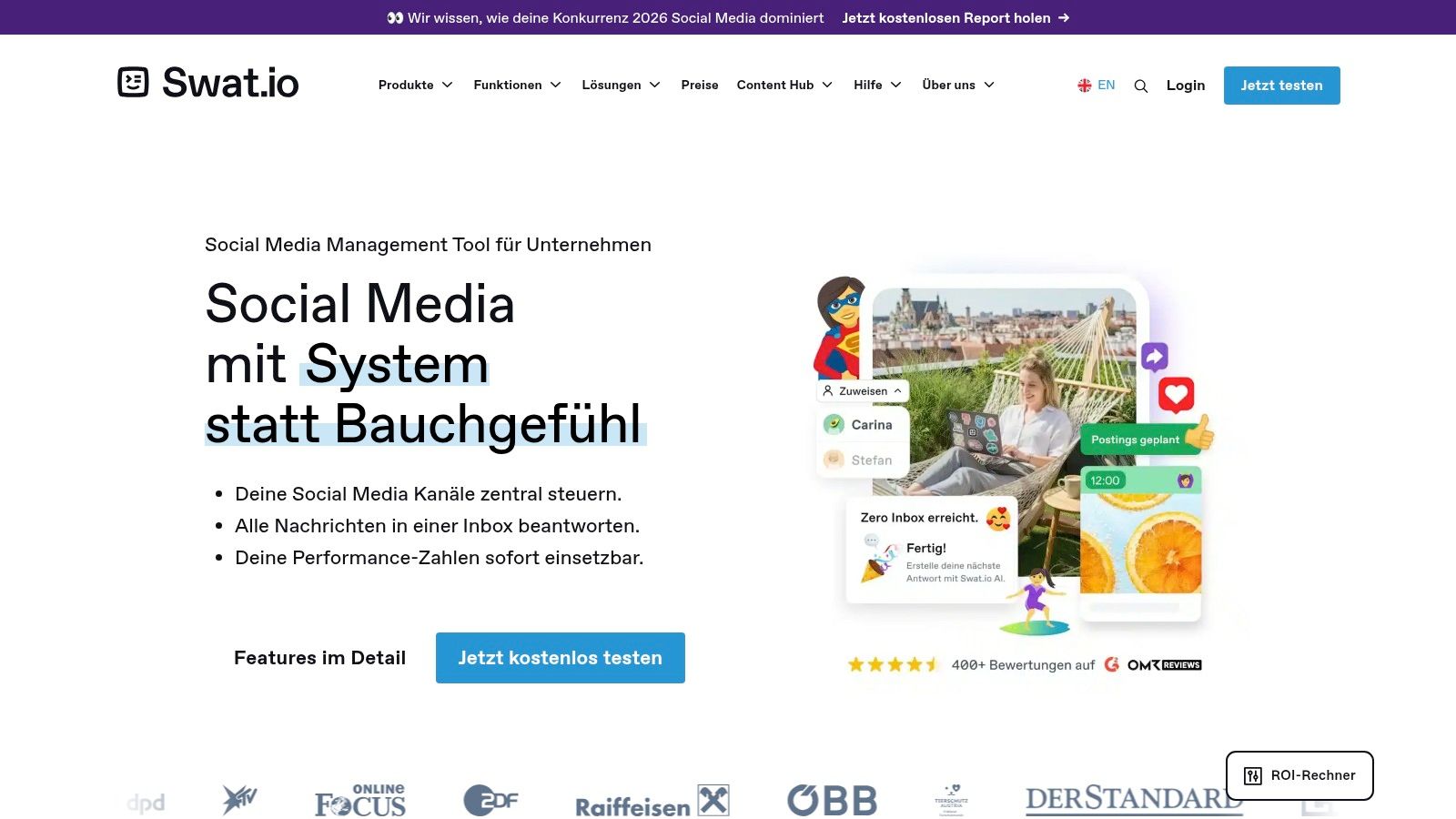Click the 'Zero Inbox erreicht.' card
Screen dimensions: 1456x819
[932, 550]
